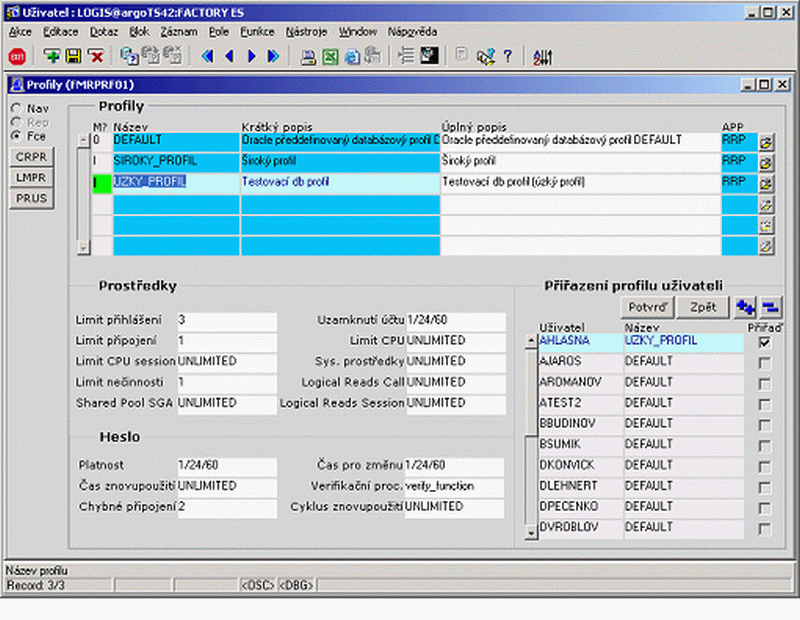The width and height of the screenshot is (800, 620).
Task: Confirm assignment with Potvrď button
Action: (x=647, y=307)
